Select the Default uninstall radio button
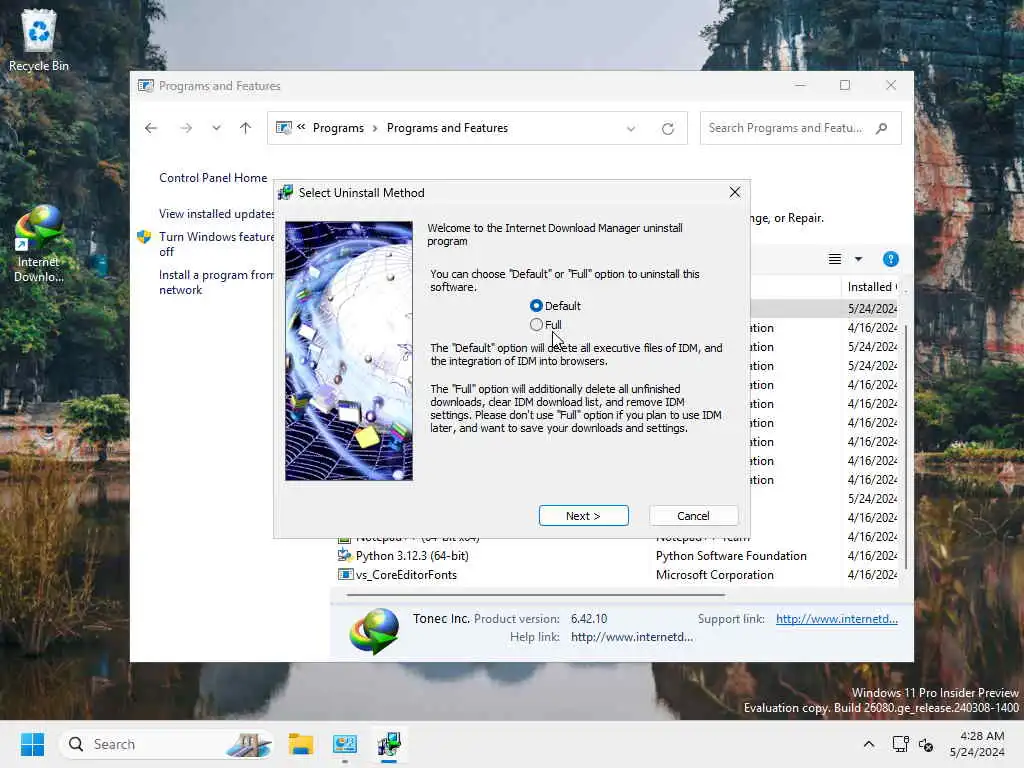The width and height of the screenshot is (1024, 768). tap(536, 306)
